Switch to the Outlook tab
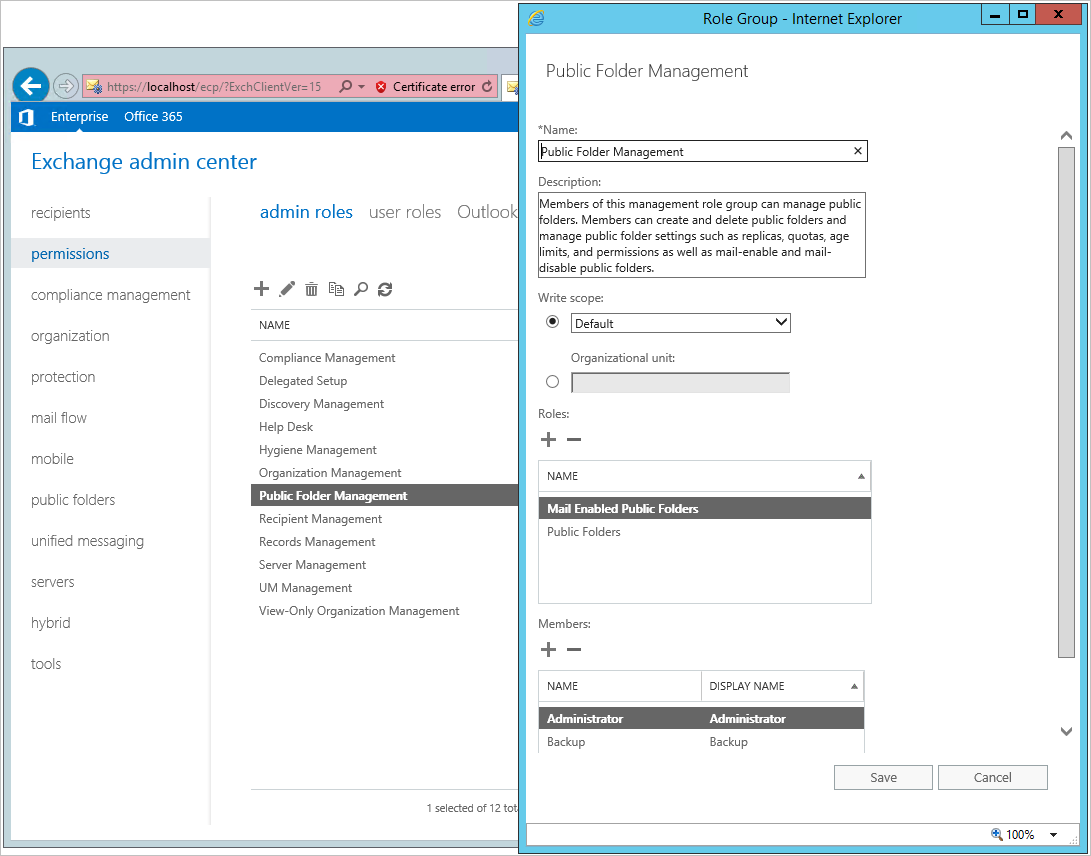Viewport: 1091px width, 856px height. (x=487, y=212)
